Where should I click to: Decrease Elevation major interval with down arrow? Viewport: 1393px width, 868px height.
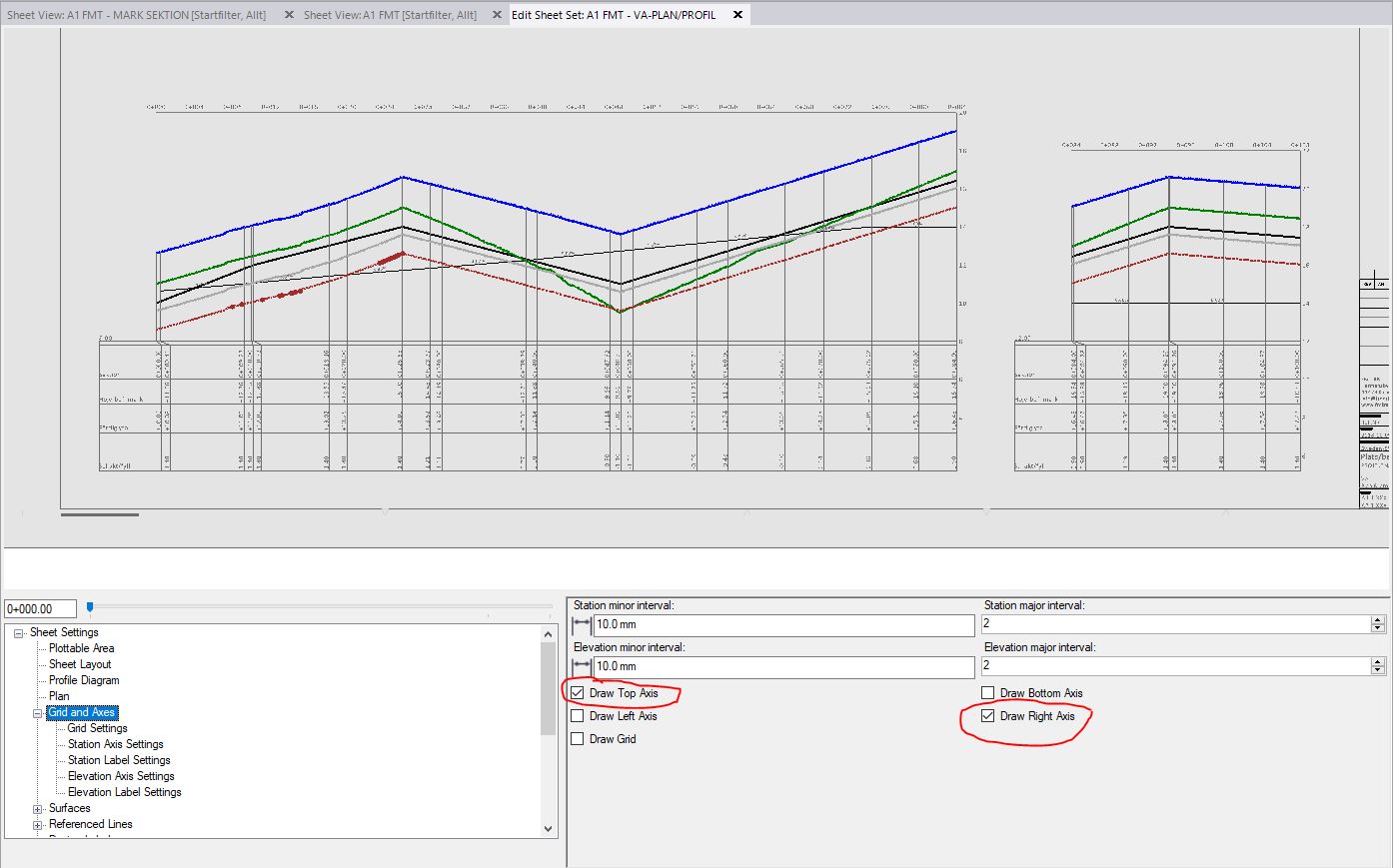(1376, 670)
